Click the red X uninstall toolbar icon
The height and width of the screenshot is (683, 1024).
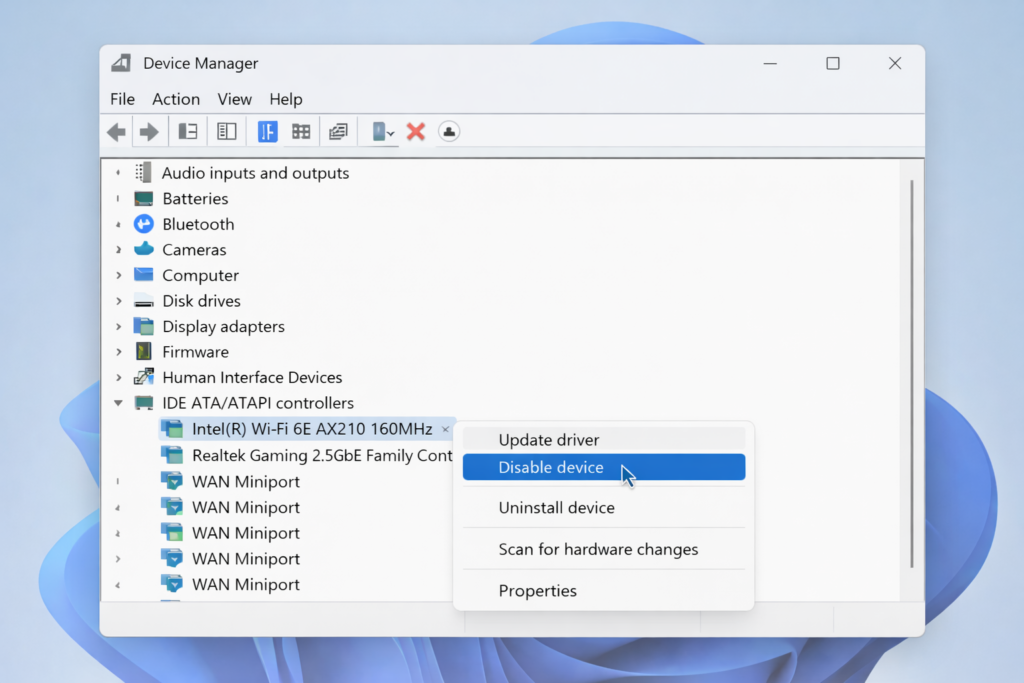[416, 132]
